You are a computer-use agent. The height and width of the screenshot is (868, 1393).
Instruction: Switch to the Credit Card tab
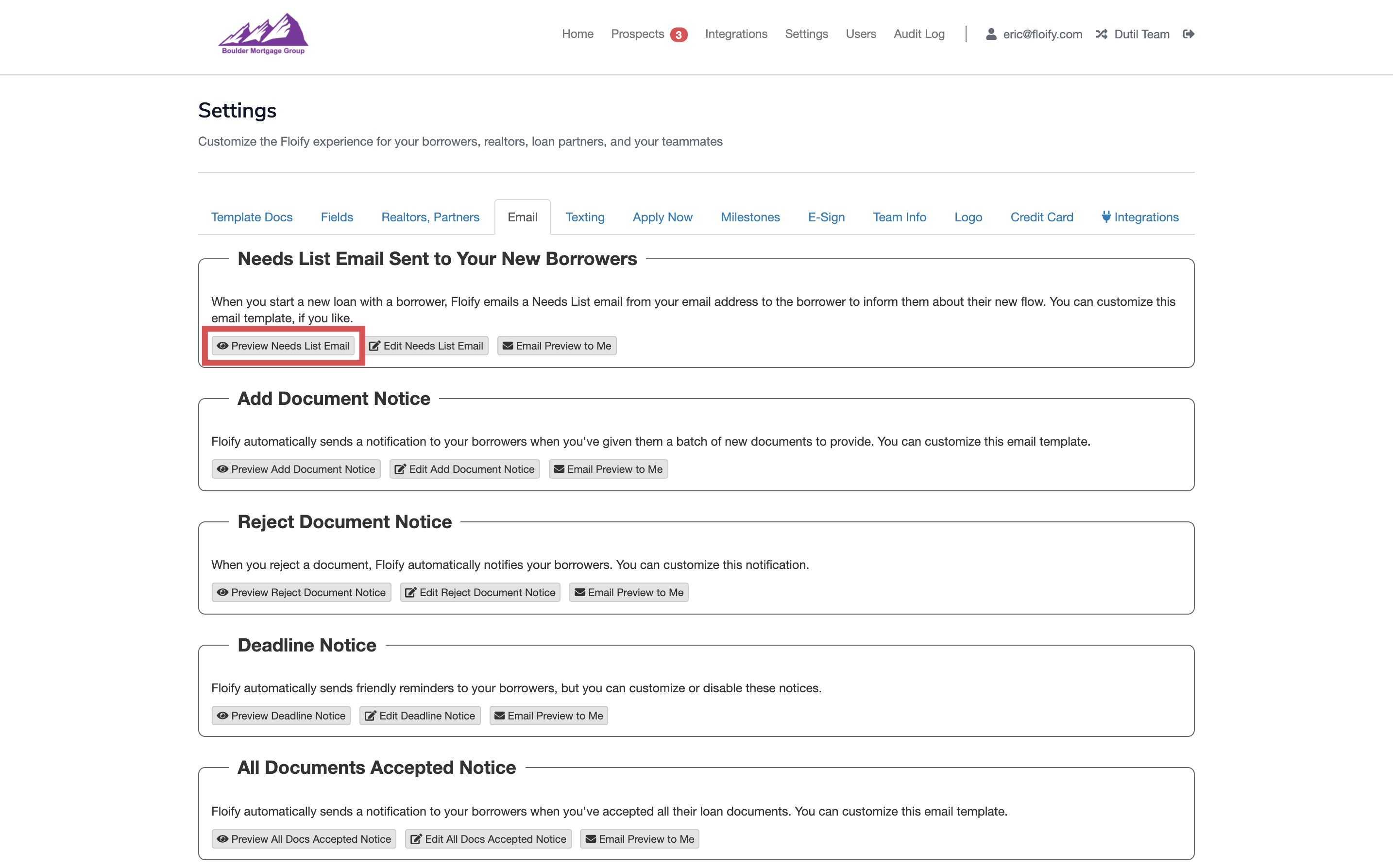point(1041,217)
